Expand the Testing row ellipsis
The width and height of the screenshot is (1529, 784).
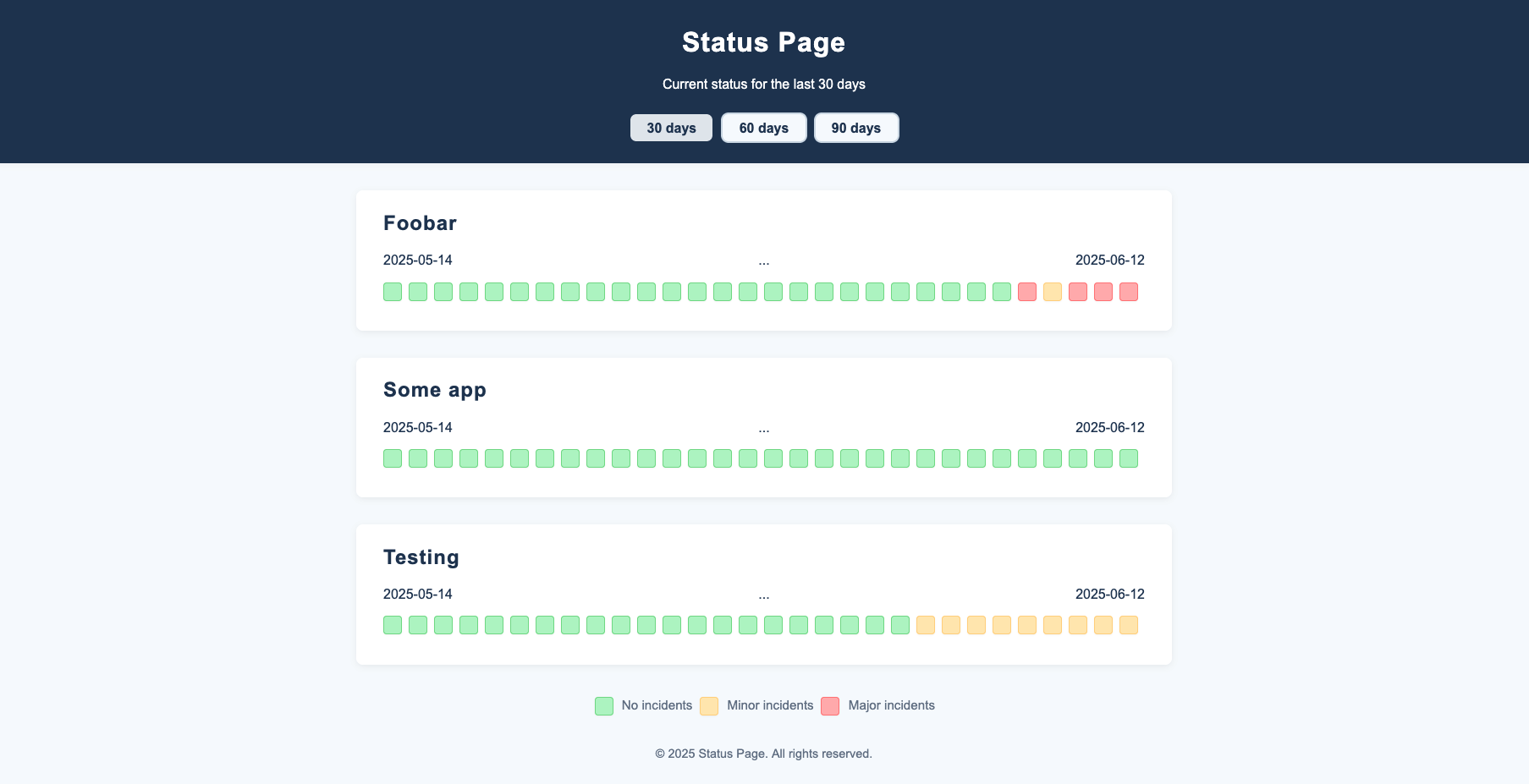(763, 595)
